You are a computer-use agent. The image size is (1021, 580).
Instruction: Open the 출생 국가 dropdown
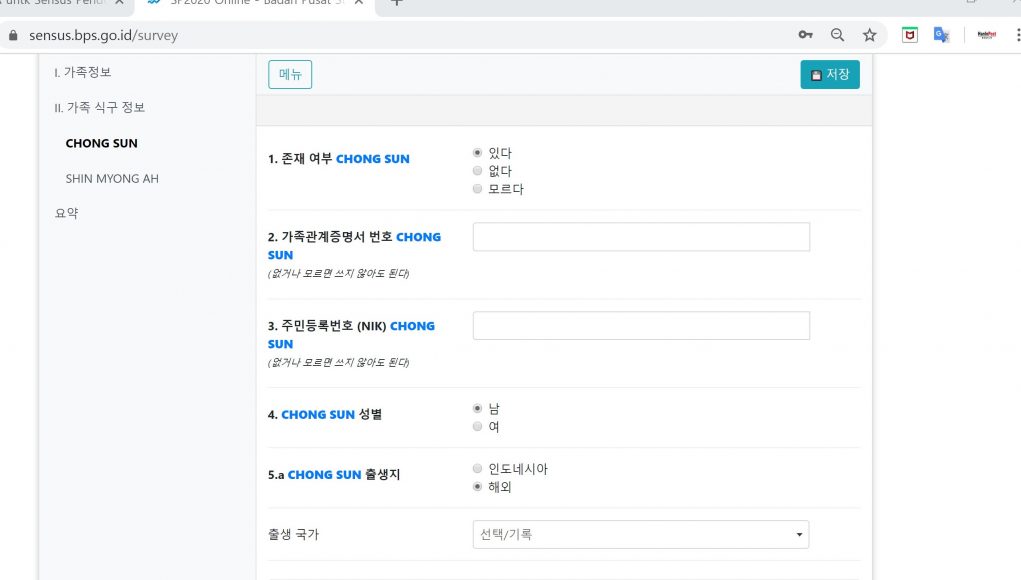click(640, 535)
